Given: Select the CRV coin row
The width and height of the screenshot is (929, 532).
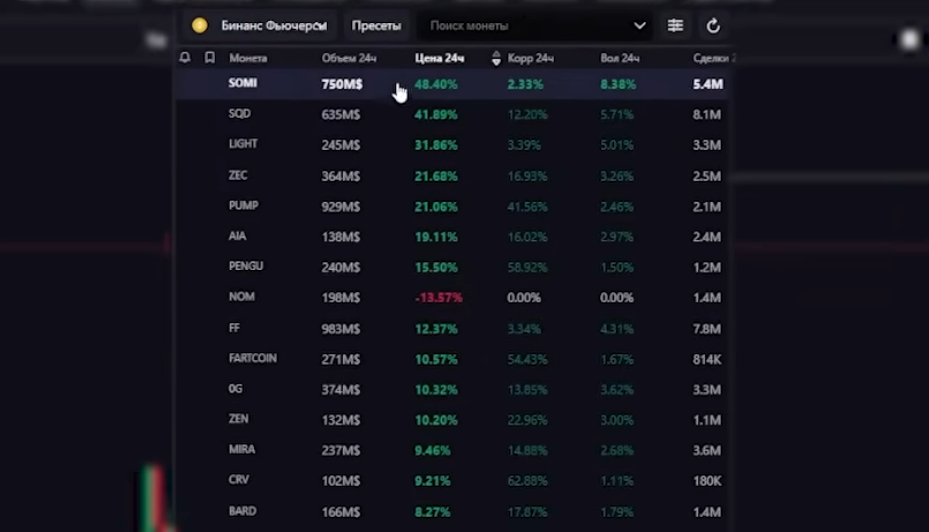Looking at the screenshot, I should [x=453, y=480].
